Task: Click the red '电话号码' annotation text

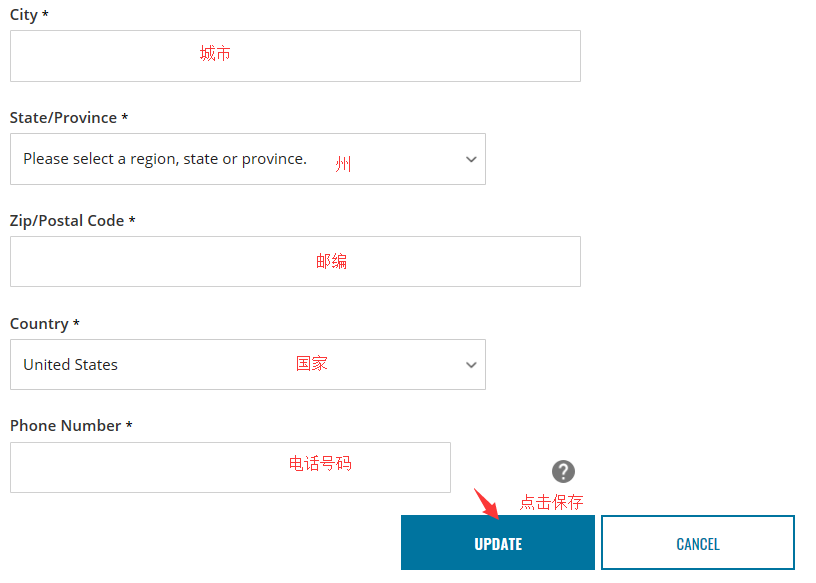Action: coord(320,464)
